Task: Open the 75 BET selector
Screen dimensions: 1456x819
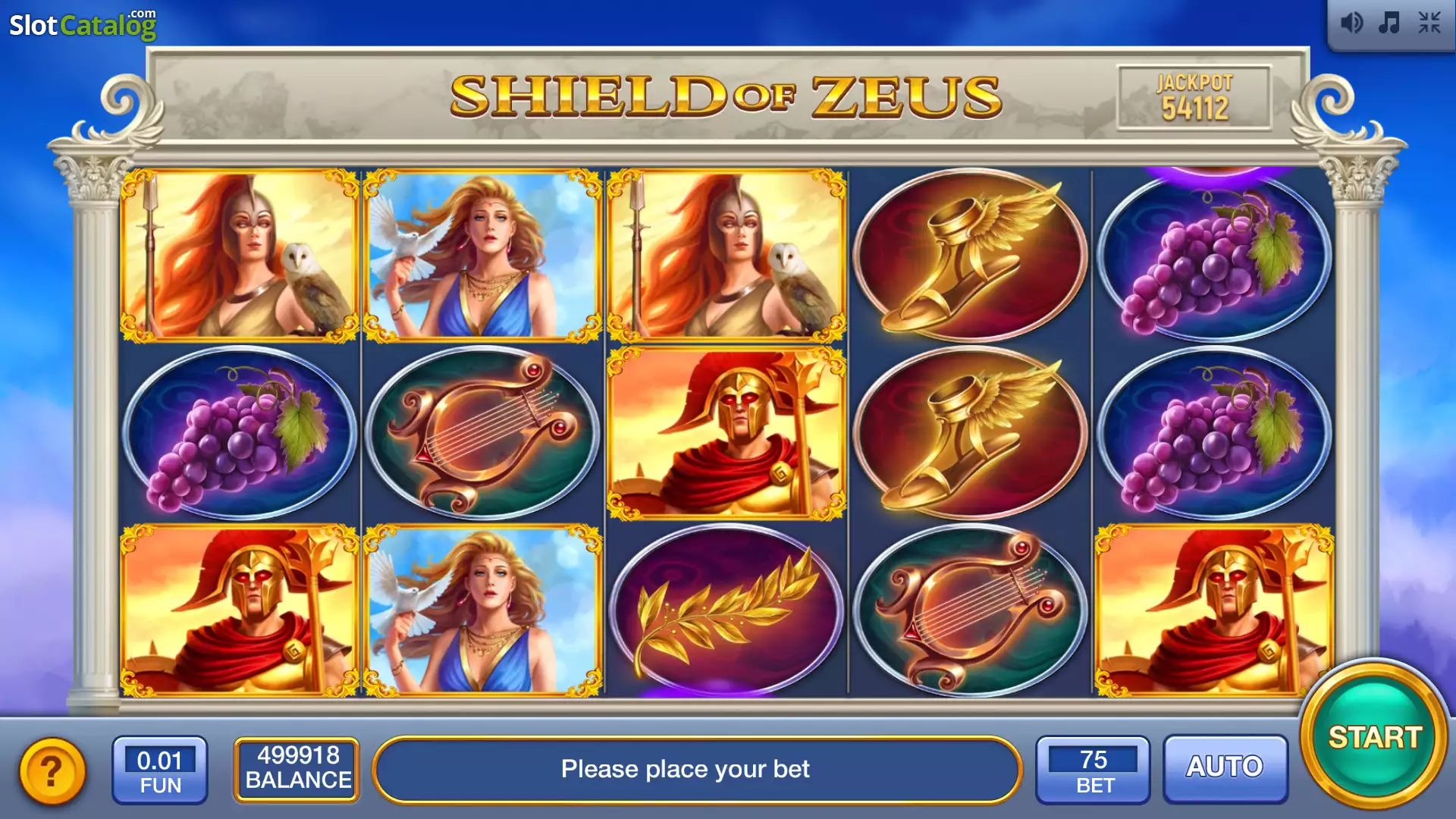Action: click(x=1093, y=769)
